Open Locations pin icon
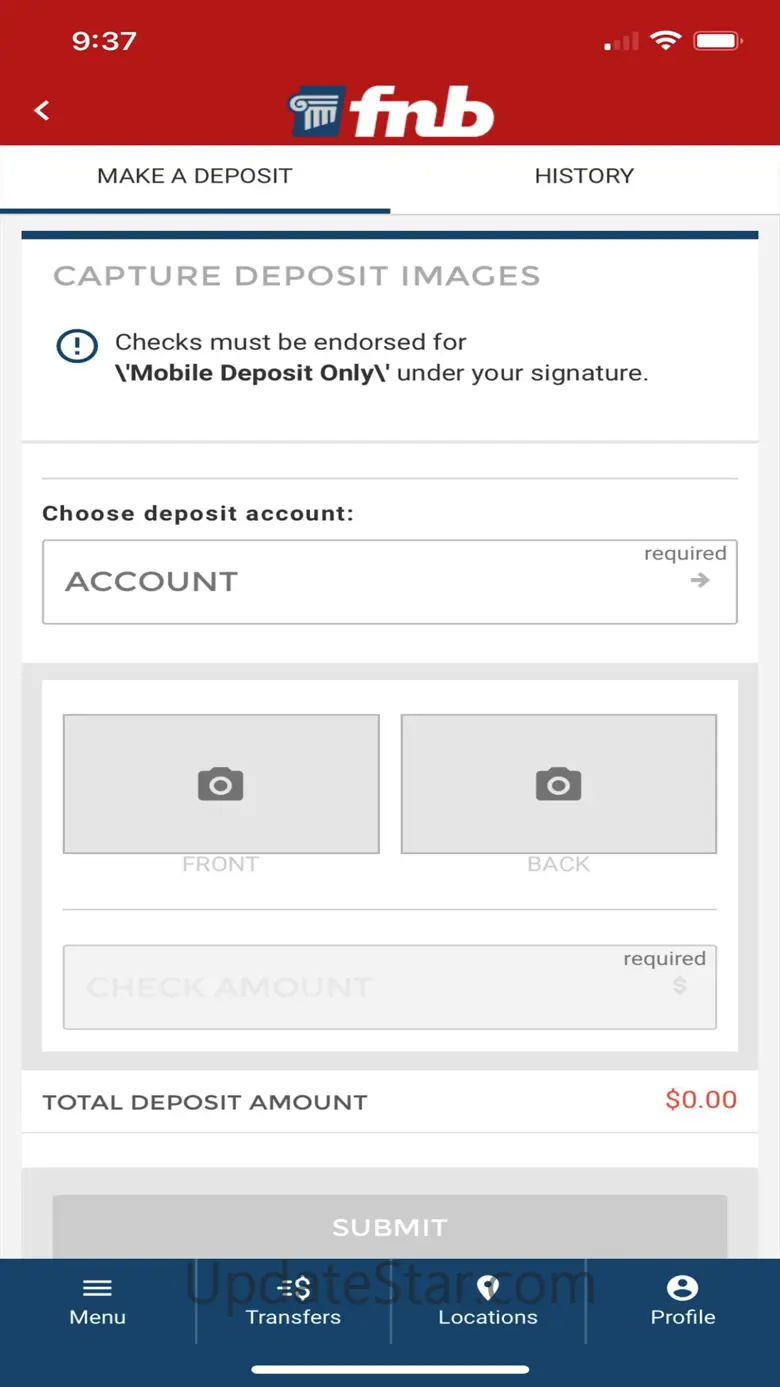 tap(488, 1287)
